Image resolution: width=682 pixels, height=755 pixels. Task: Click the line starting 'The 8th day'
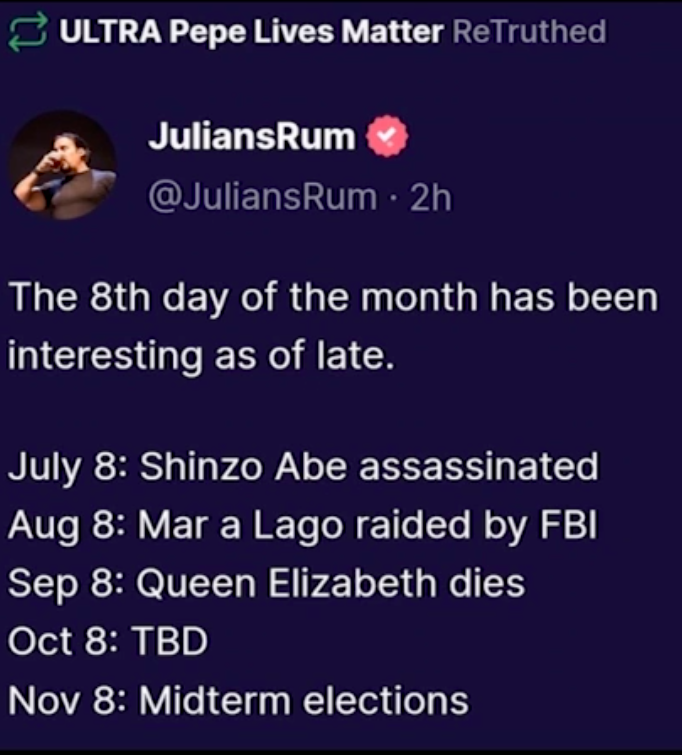click(x=333, y=298)
